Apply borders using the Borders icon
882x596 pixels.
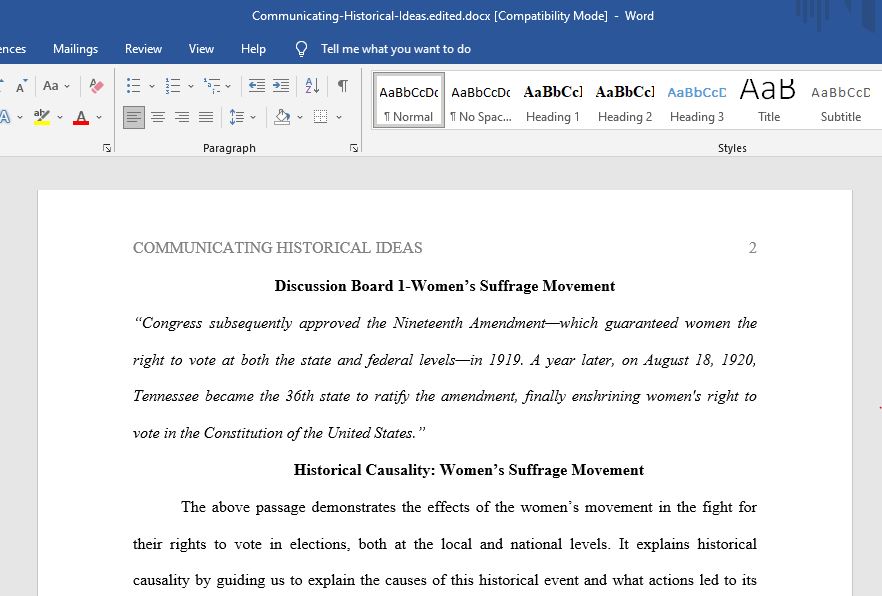click(321, 117)
